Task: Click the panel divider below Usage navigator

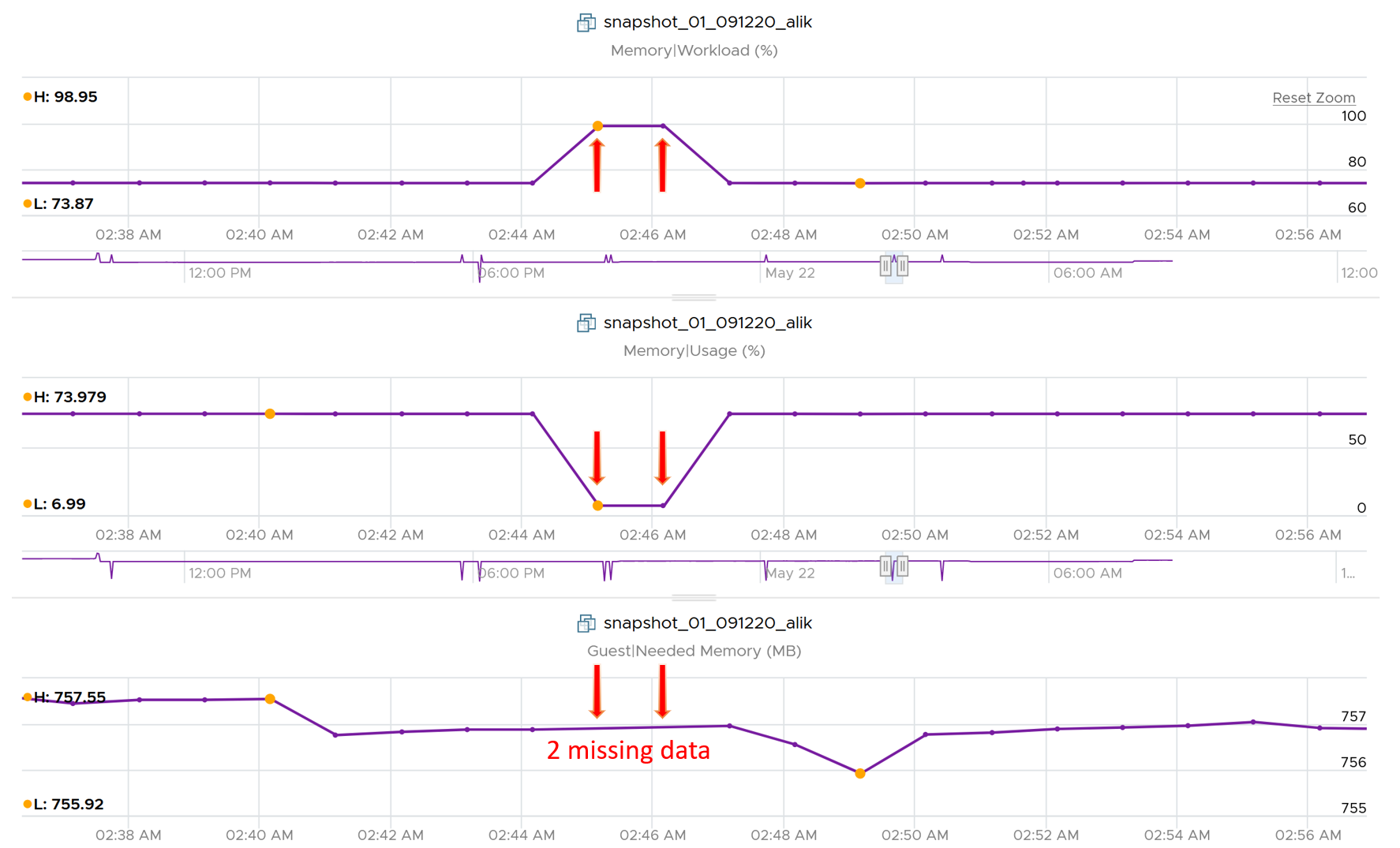Action: click(x=694, y=598)
